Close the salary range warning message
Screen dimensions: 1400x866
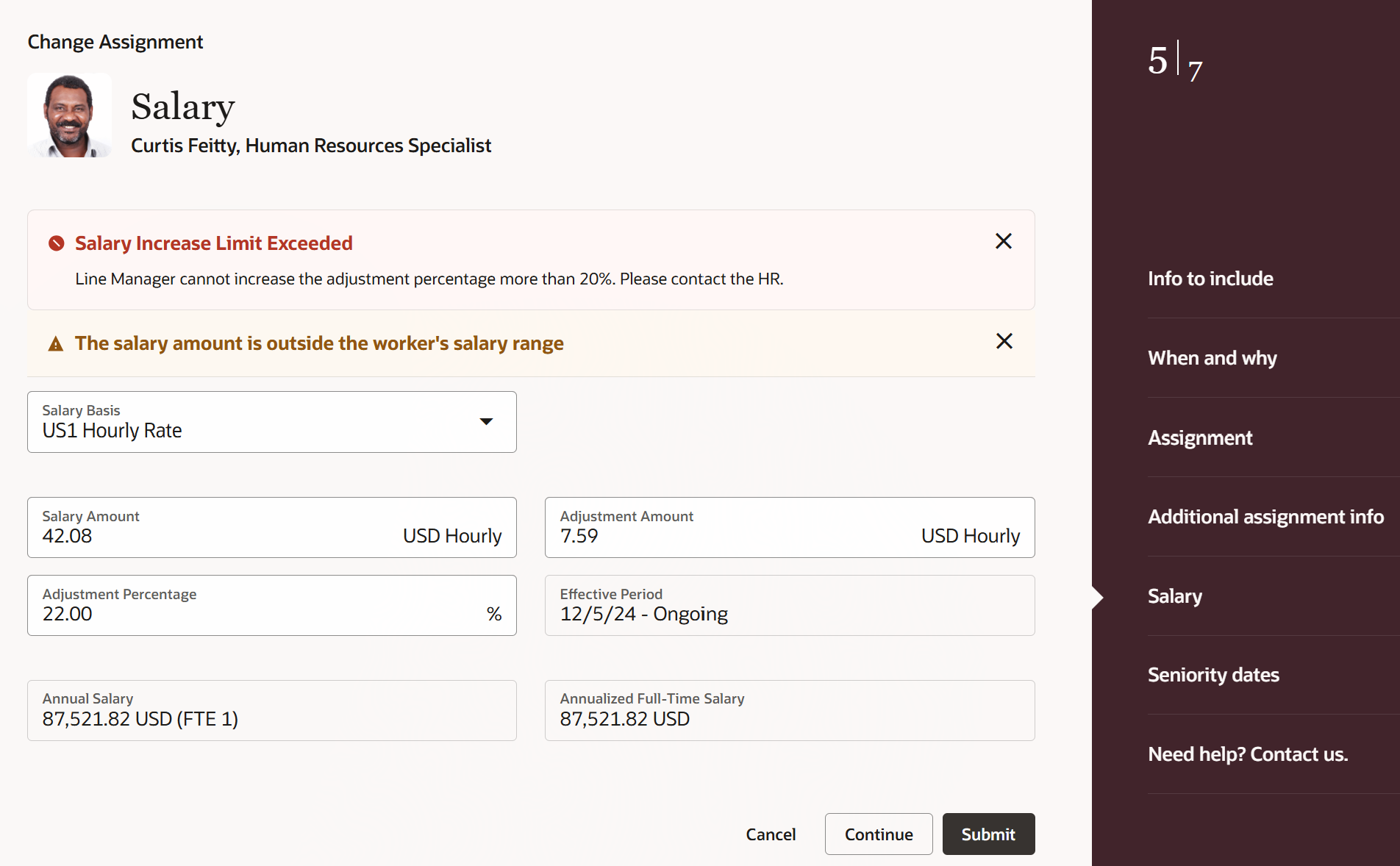click(1004, 341)
